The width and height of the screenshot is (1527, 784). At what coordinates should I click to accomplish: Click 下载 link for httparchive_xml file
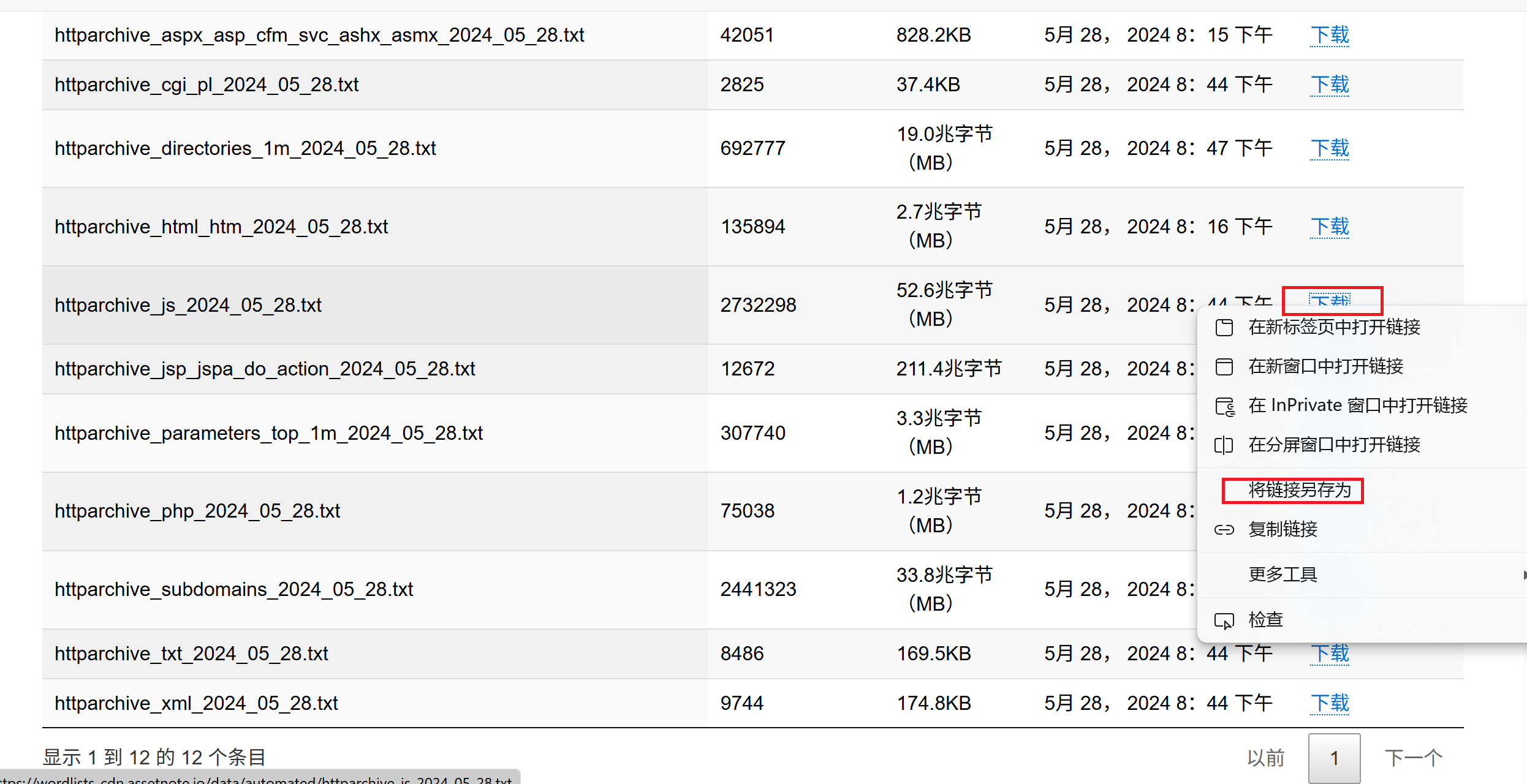click(1330, 704)
